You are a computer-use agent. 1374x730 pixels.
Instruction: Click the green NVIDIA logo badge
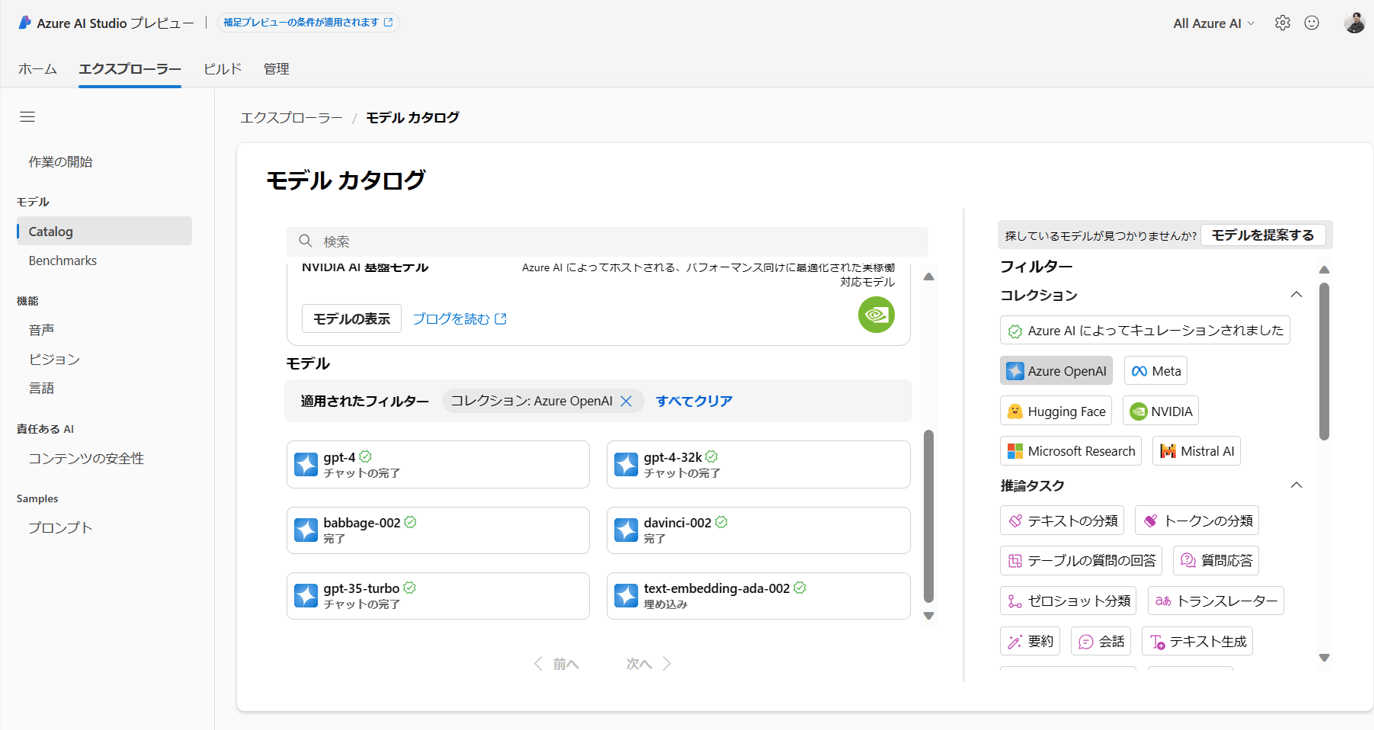pos(876,314)
